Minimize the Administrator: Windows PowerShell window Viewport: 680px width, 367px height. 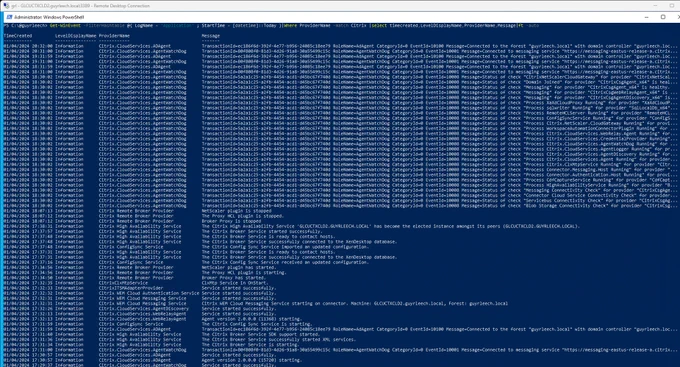pos(646,17)
